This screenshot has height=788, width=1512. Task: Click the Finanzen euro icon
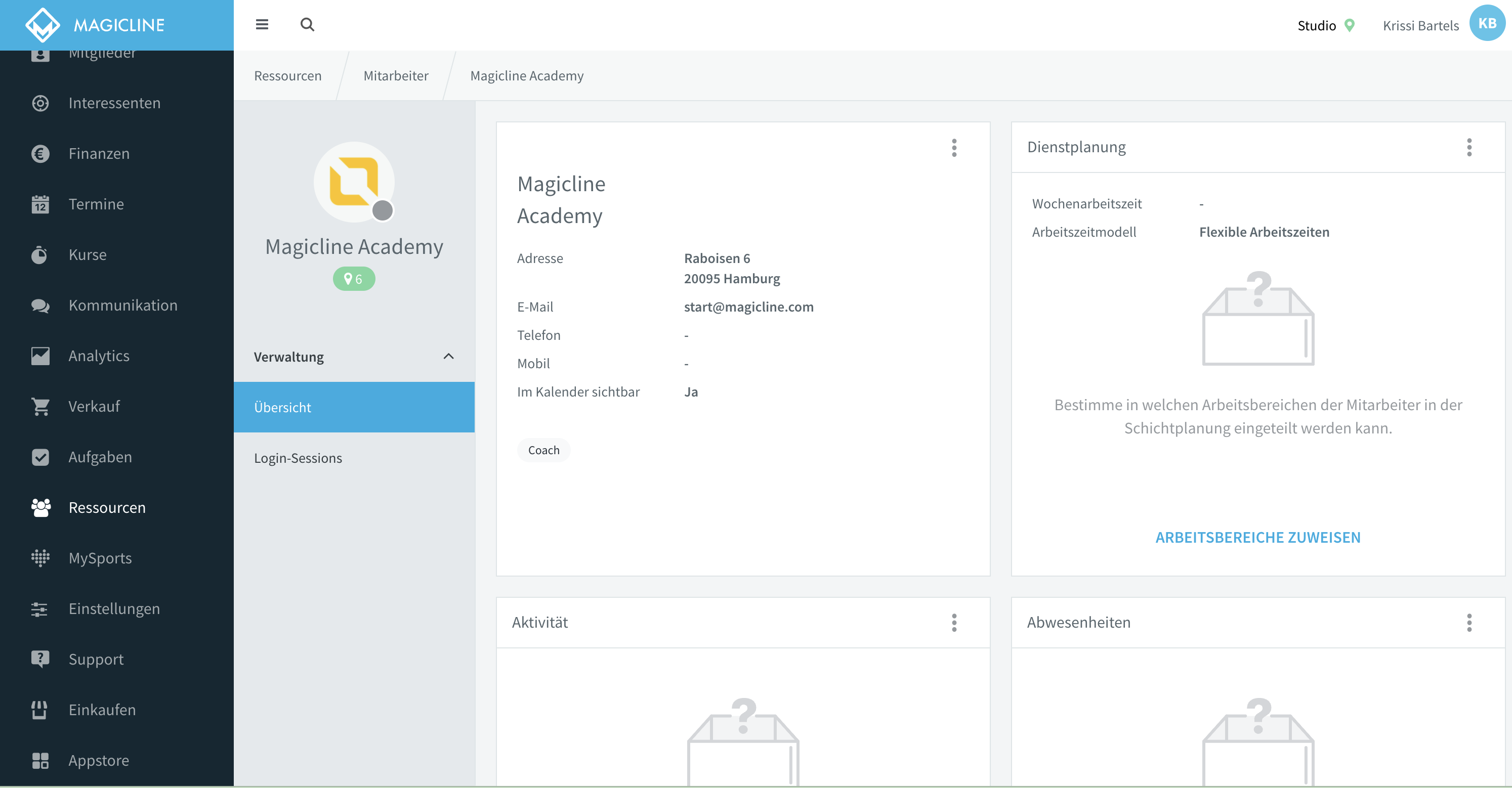coord(40,154)
